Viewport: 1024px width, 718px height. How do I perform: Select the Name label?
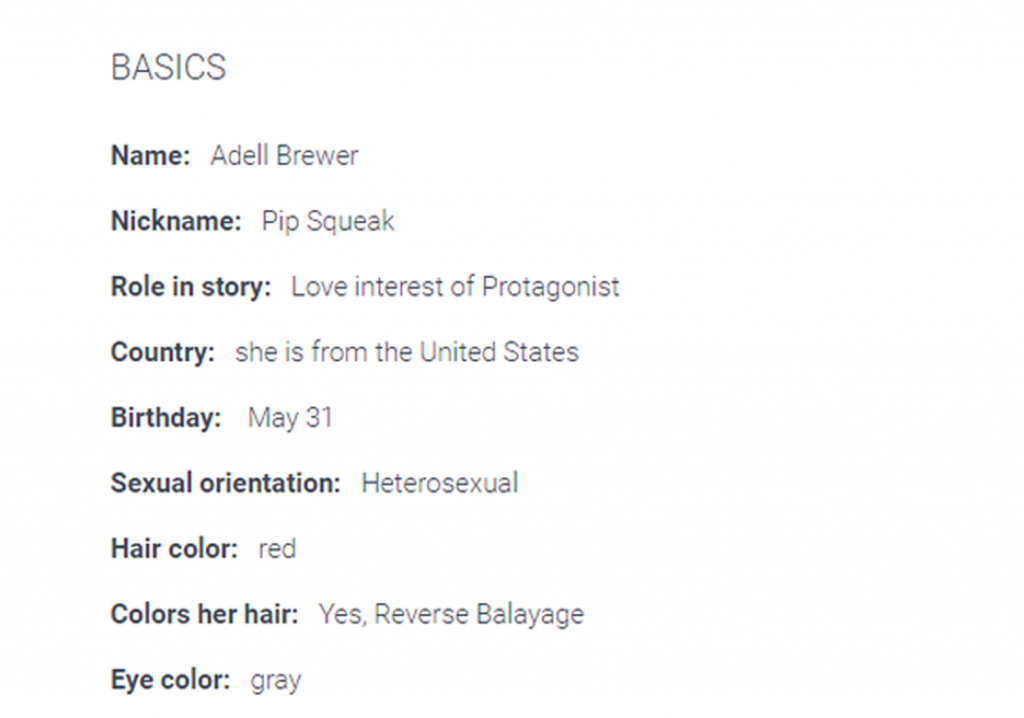coord(150,155)
